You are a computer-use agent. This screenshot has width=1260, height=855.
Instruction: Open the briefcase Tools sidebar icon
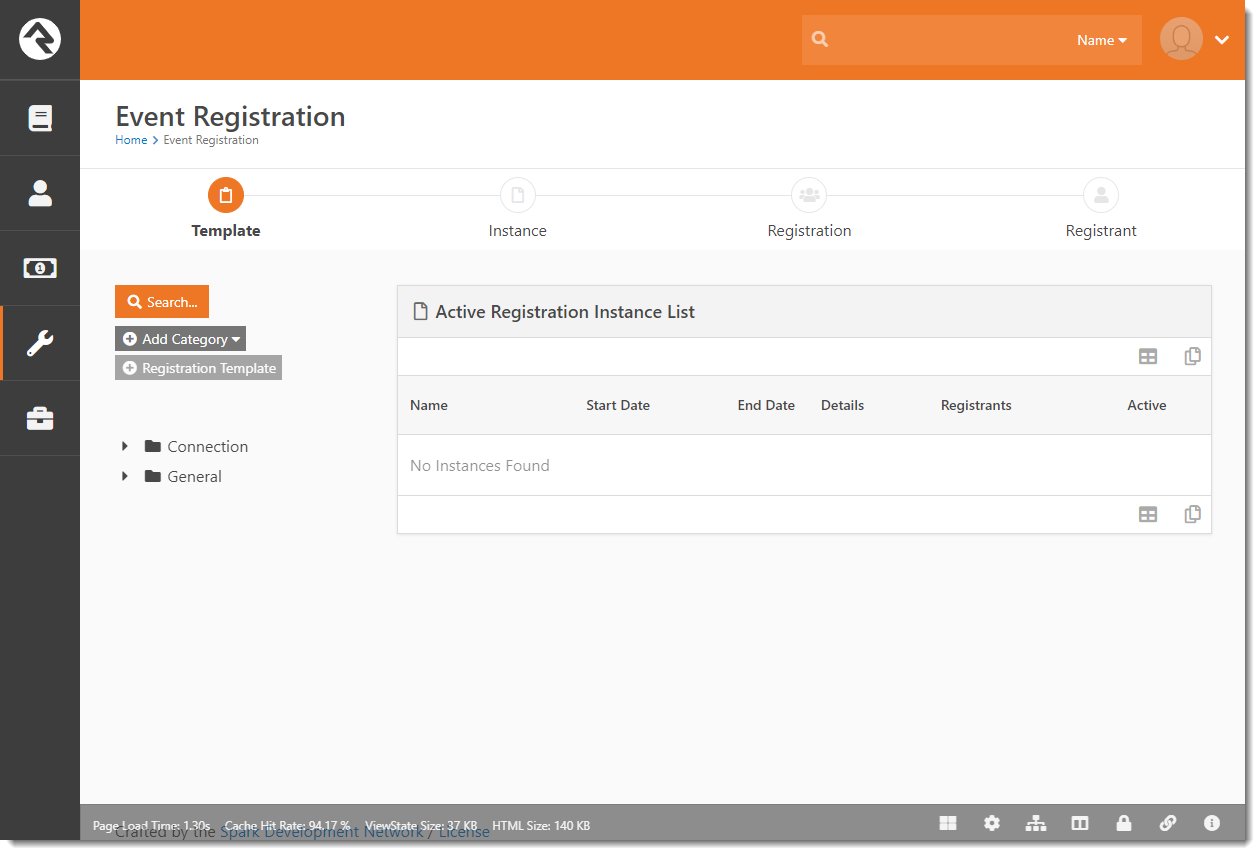pos(40,418)
